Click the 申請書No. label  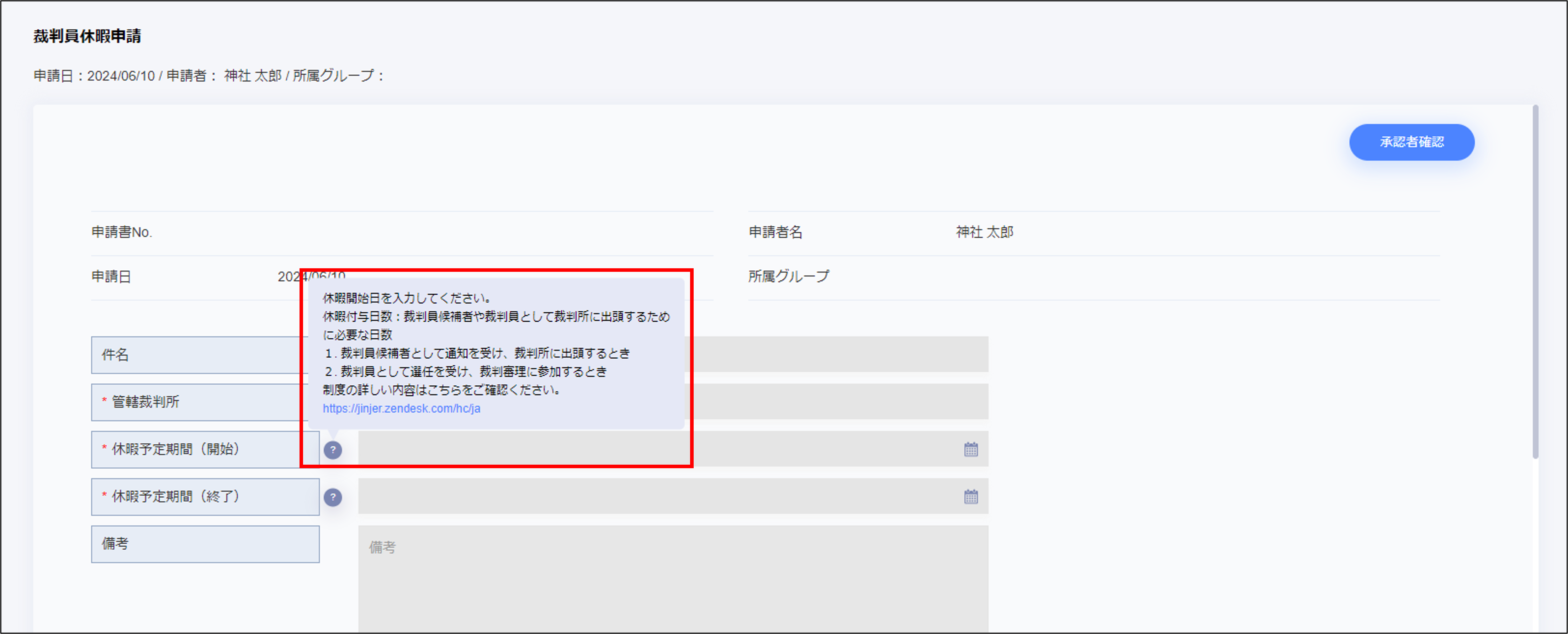122,232
